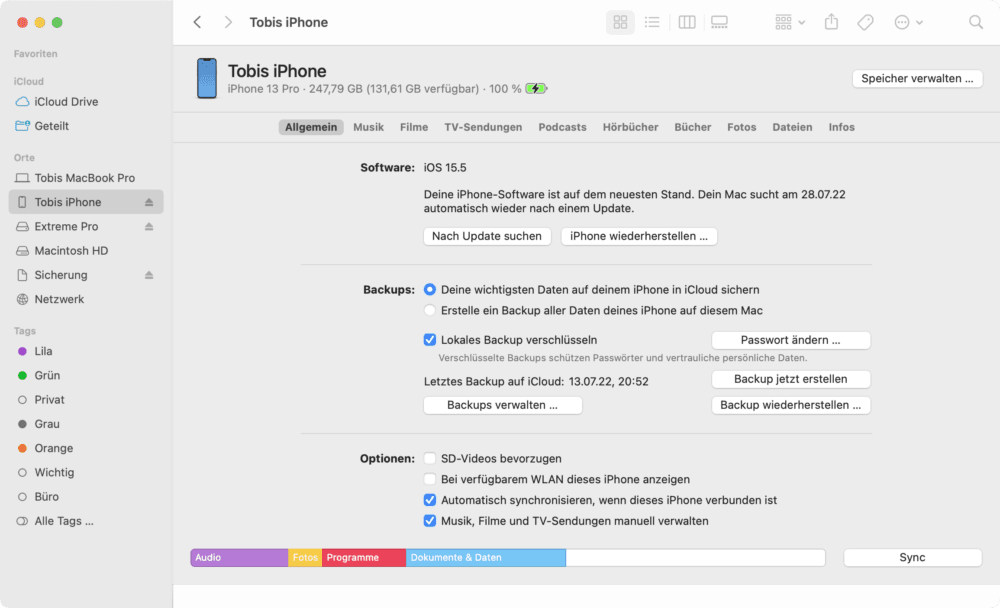Enable show iPhone over WLAN checkbox
Screen dimensions: 1000x608
tap(430, 479)
